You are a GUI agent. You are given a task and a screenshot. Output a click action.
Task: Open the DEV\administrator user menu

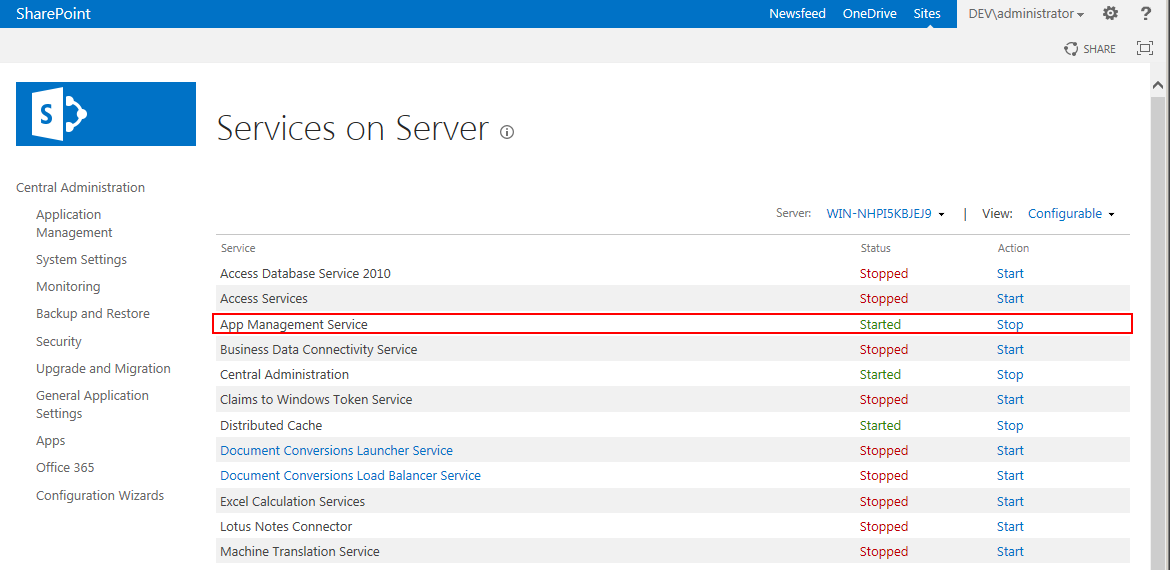click(1026, 13)
